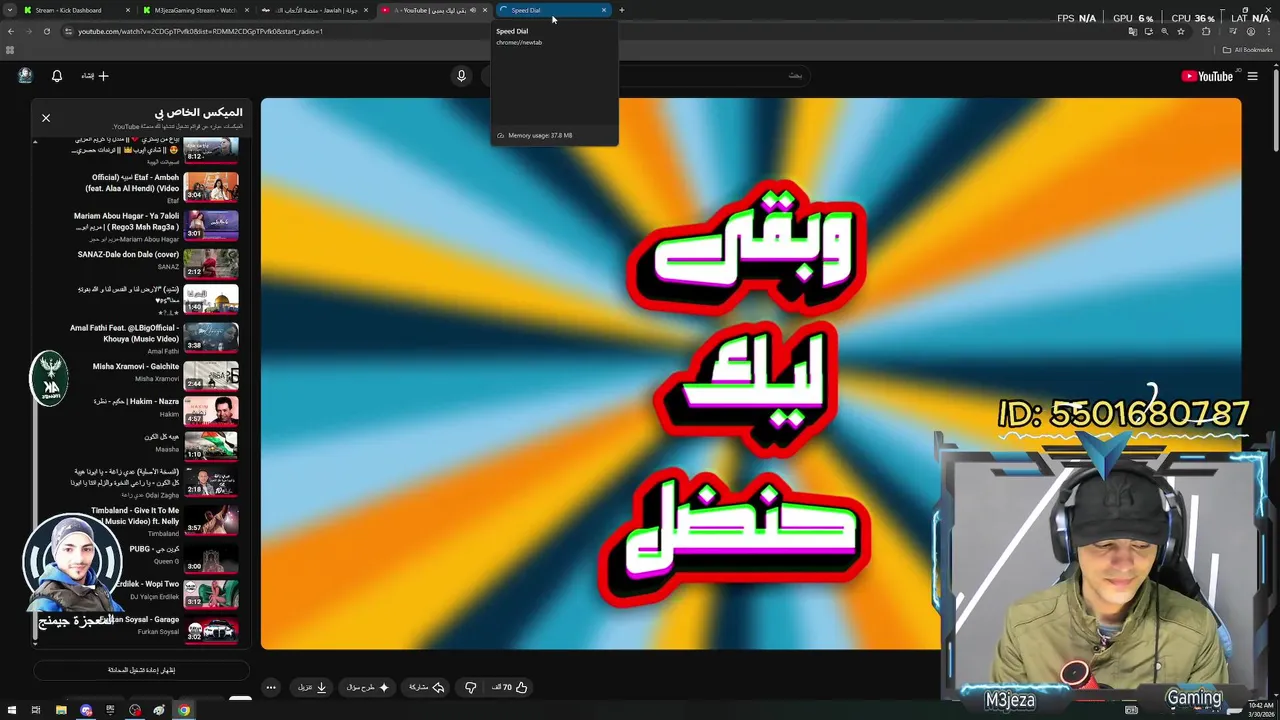Open the Extensions puzzle icon
Image resolution: width=1280 pixels, height=720 pixels.
[1206, 31]
